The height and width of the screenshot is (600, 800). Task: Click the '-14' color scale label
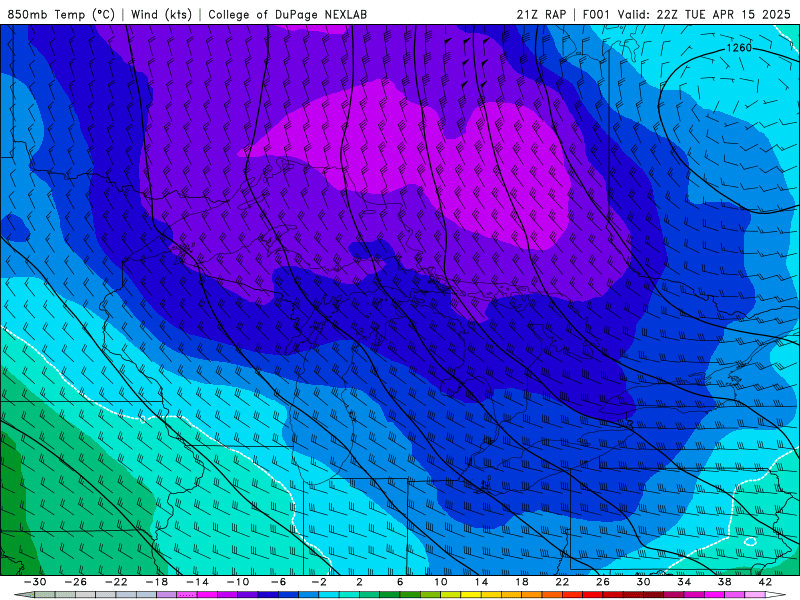point(197,582)
